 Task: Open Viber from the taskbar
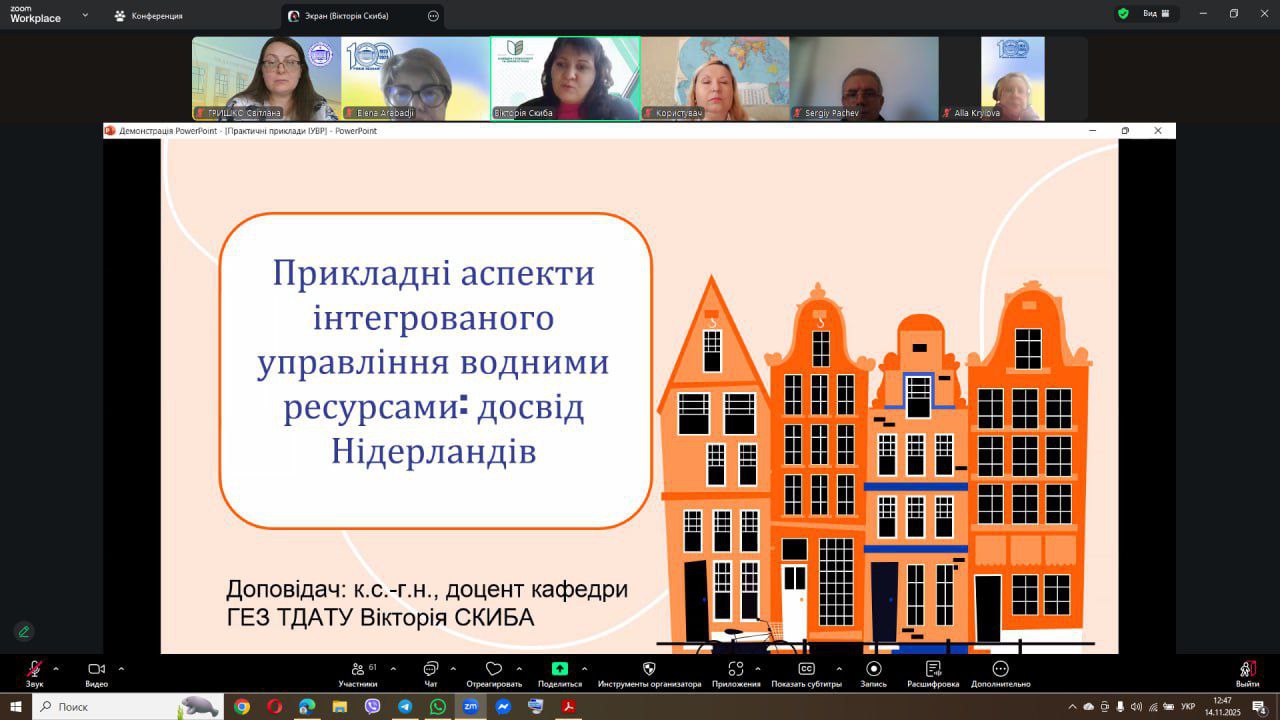tap(372, 706)
